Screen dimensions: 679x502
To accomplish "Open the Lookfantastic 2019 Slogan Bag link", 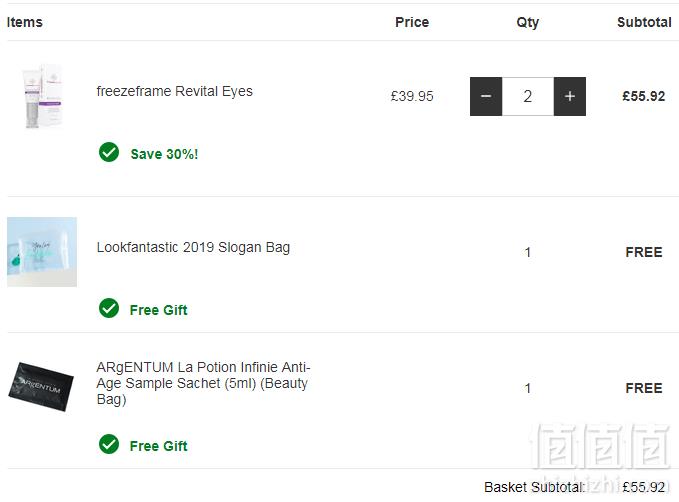I will [x=193, y=247].
